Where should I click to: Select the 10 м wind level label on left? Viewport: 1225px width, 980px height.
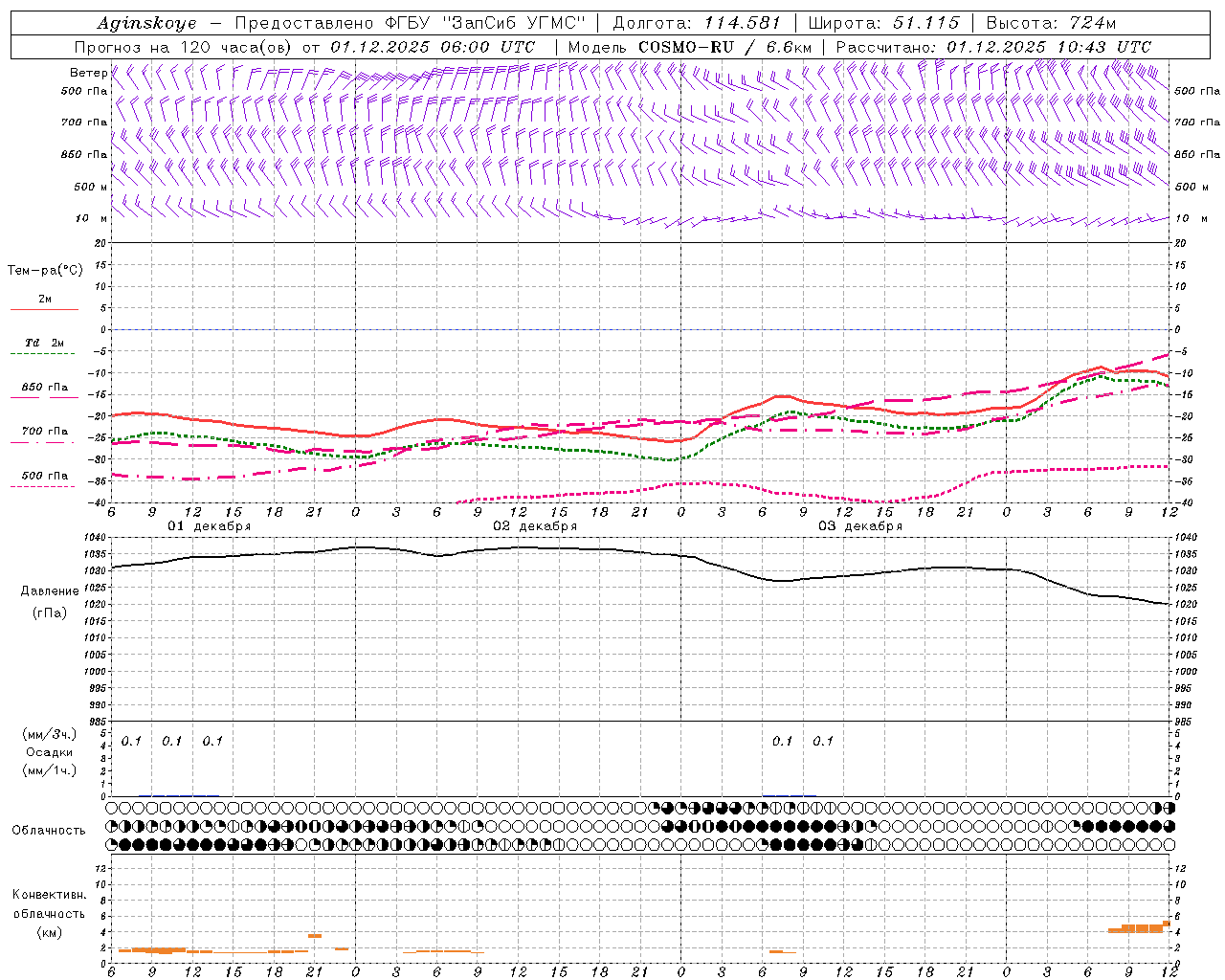pyautogui.click(x=92, y=218)
